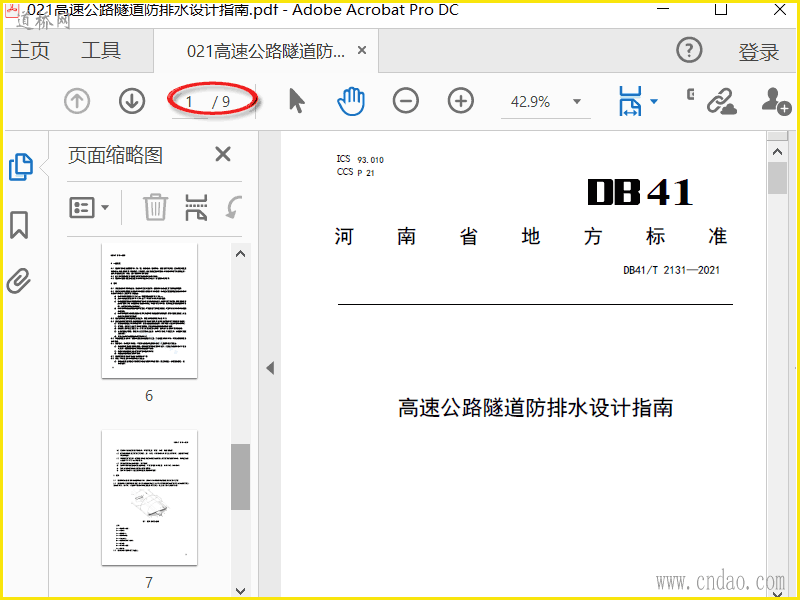Open the thumbnail options menu icon

[89, 208]
